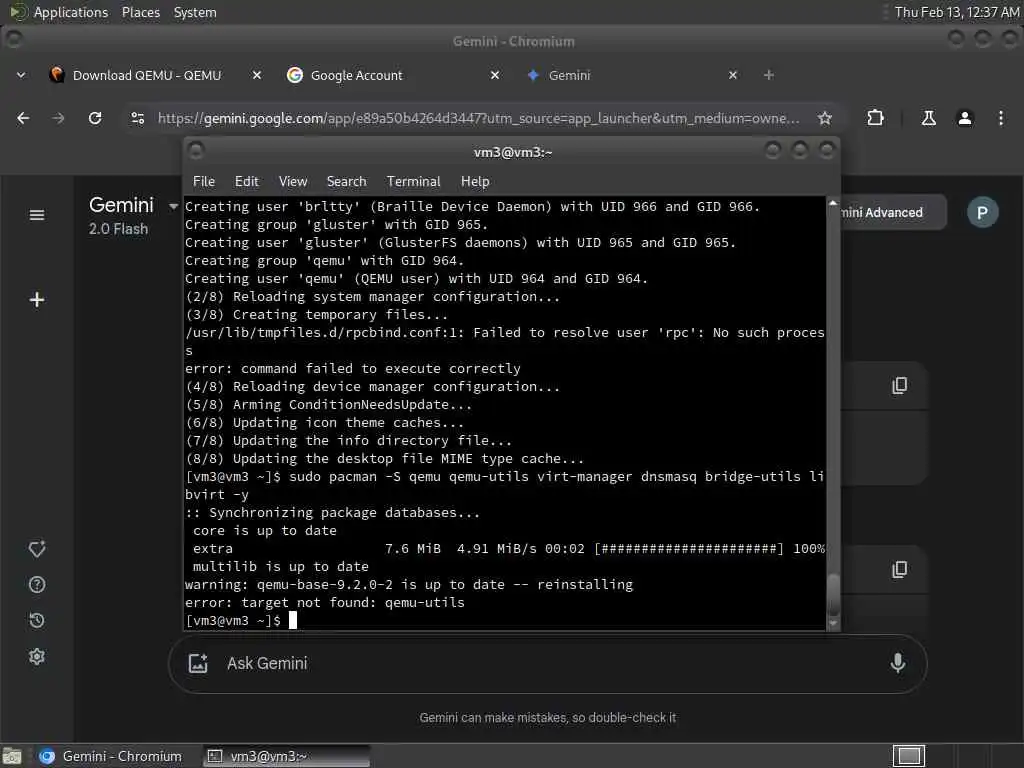
Task: Click the clock showing Thu Feb 13
Action: coord(957,12)
